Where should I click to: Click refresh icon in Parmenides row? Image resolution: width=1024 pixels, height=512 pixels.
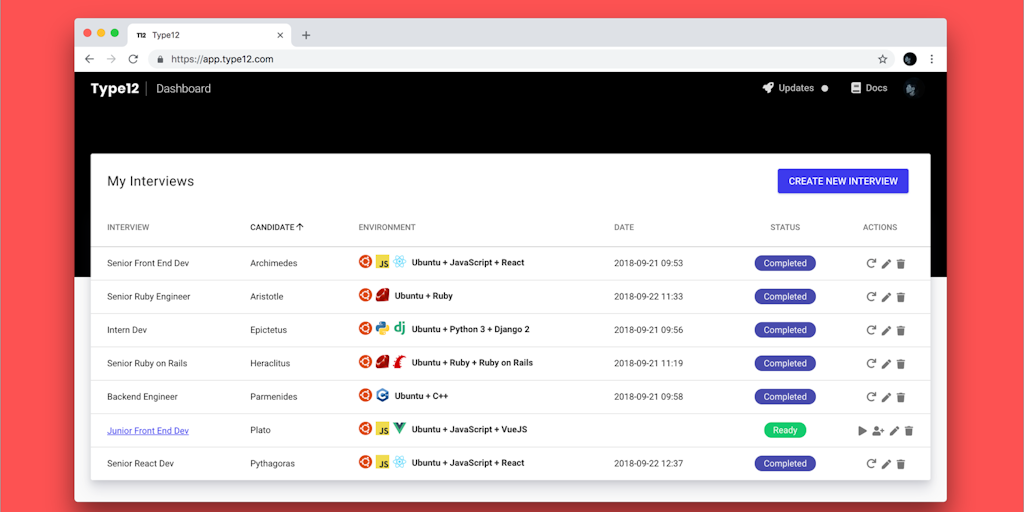click(871, 396)
